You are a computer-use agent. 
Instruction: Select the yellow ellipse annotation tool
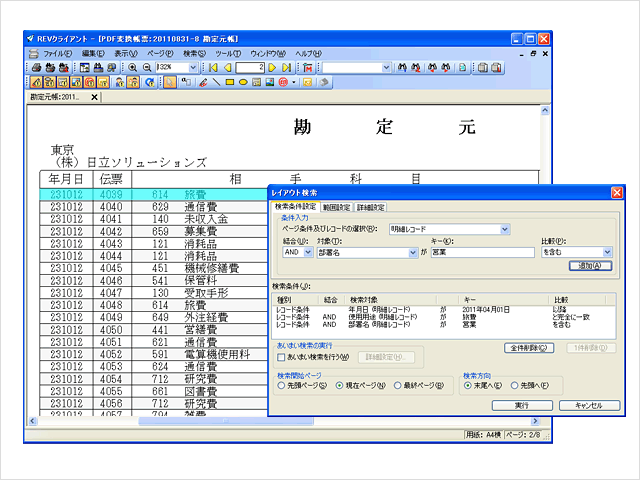point(244,82)
